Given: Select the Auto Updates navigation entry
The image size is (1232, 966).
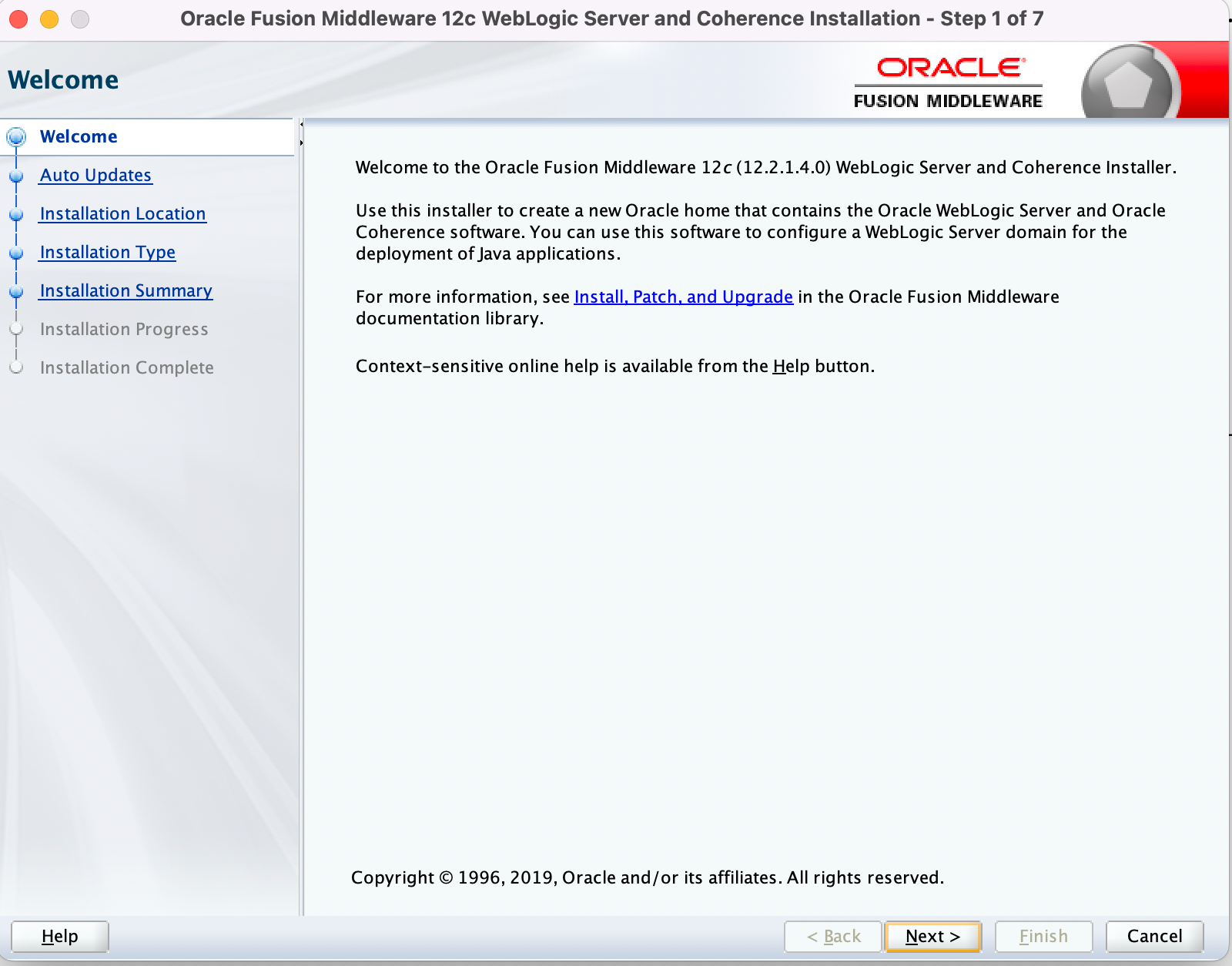Looking at the screenshot, I should pyautogui.click(x=95, y=175).
